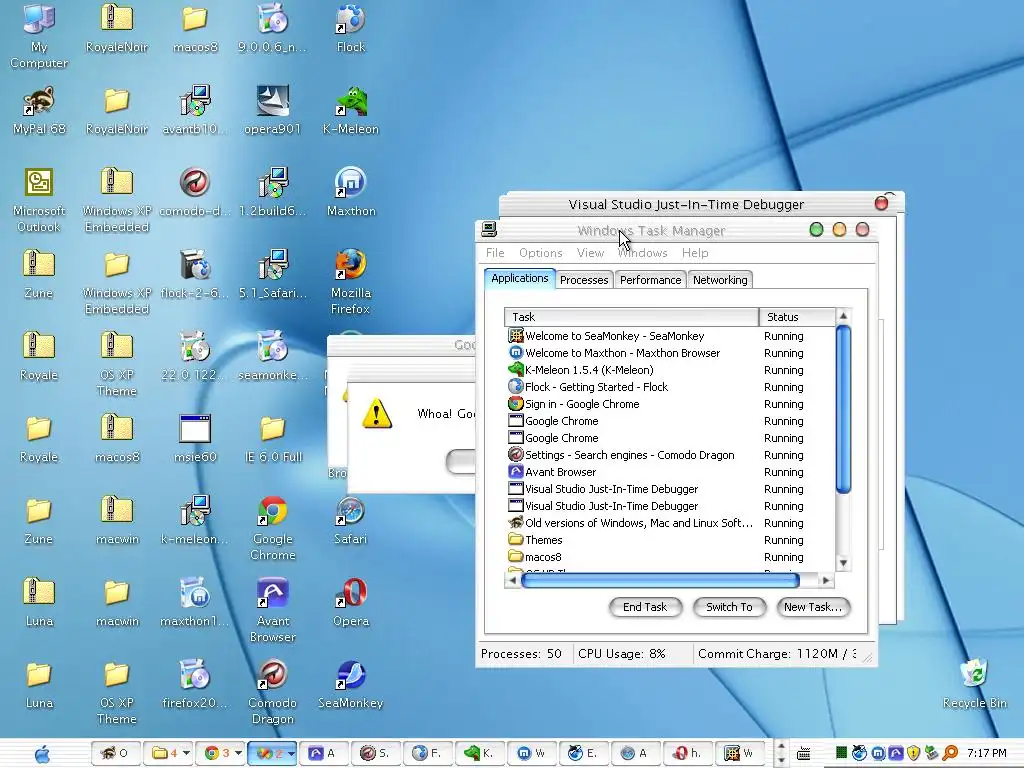Launch Google Chrome desktop shortcut

(273, 528)
